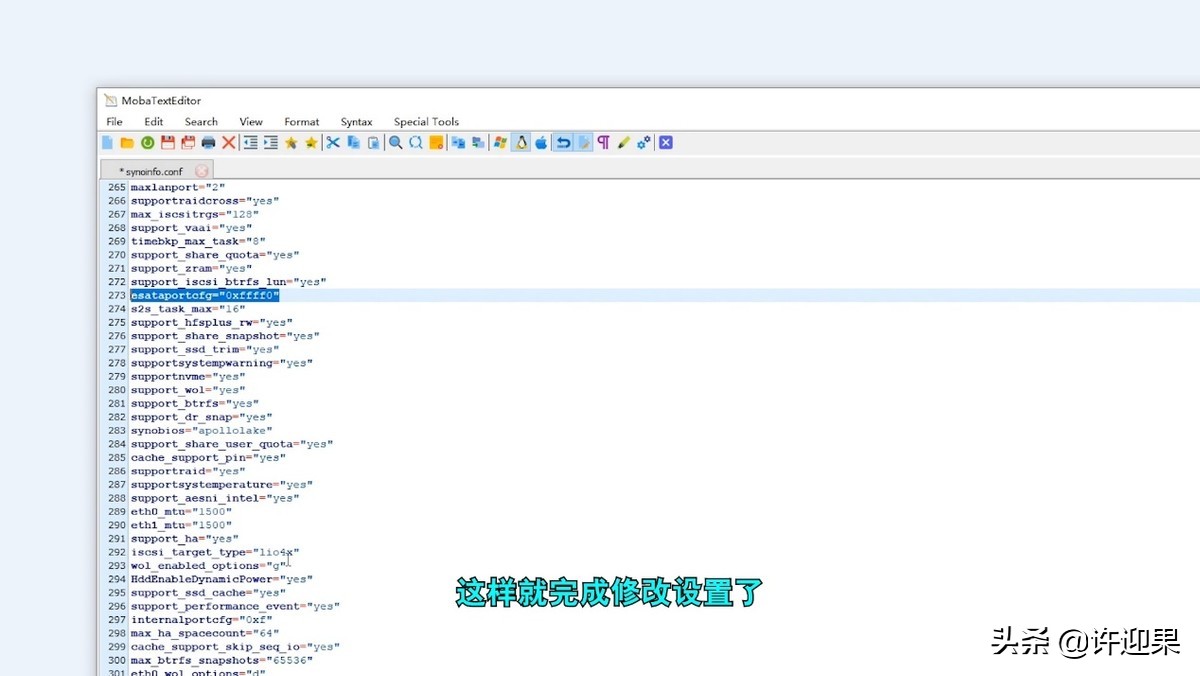Close the synoinfo.conf tab
The height and width of the screenshot is (676, 1200).
coord(202,171)
